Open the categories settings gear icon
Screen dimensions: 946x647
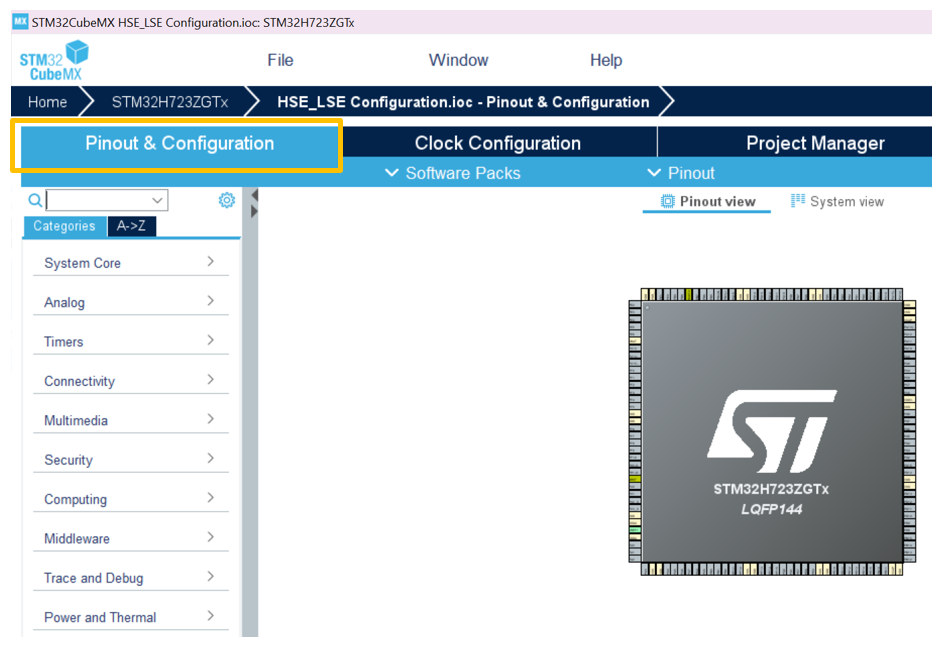click(227, 200)
